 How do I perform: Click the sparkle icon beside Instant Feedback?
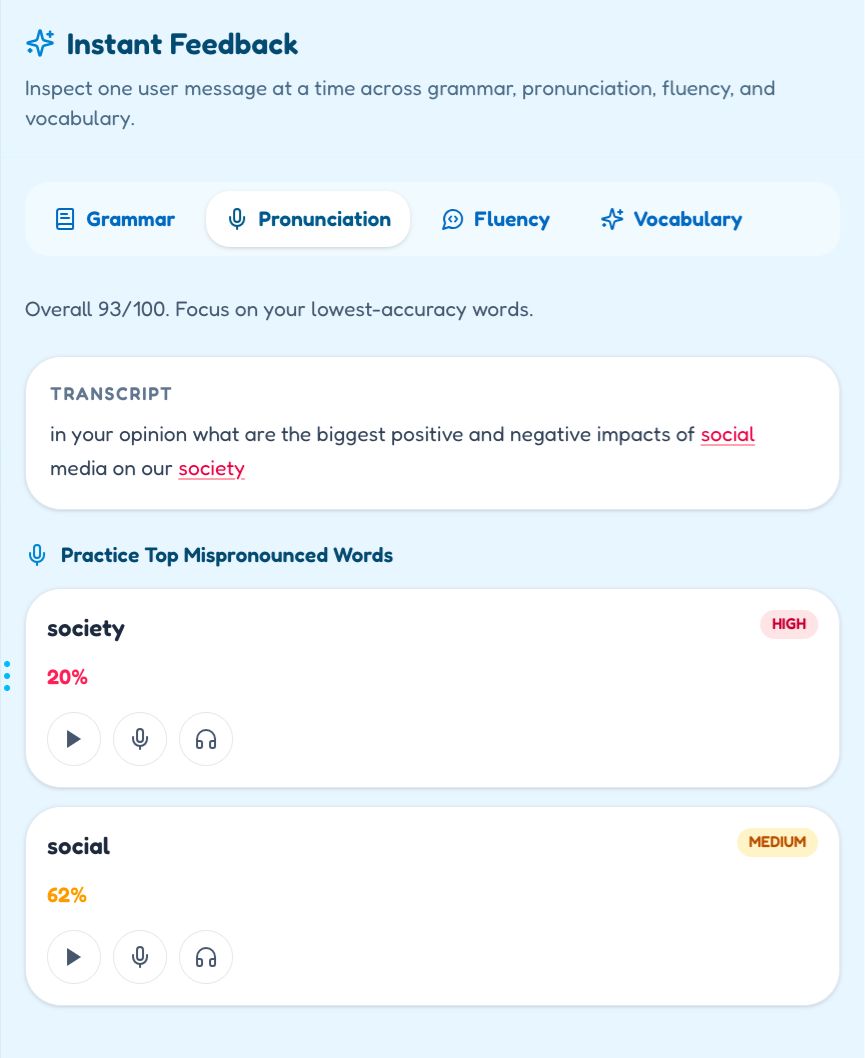40,44
